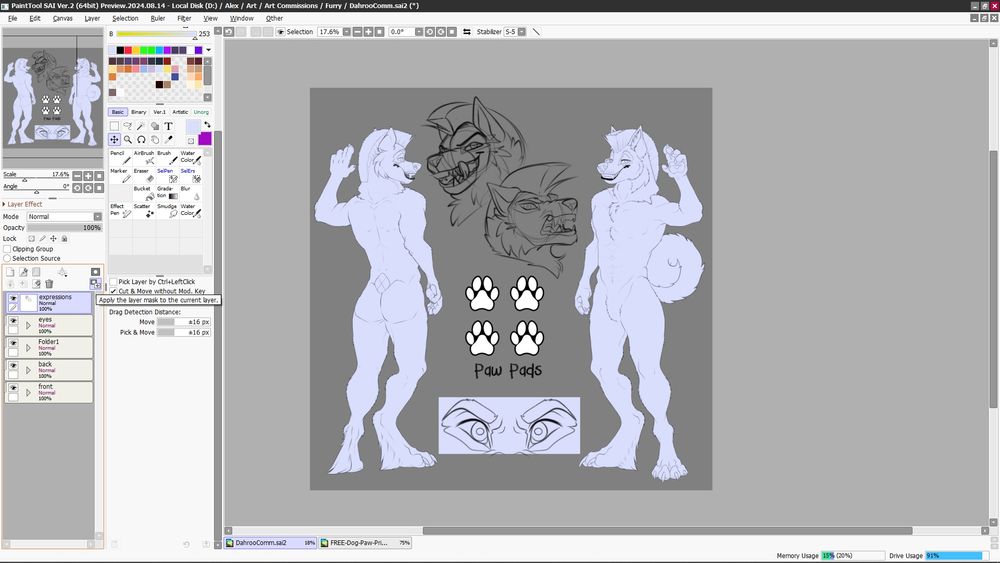Expand the front layer folder
Viewport: 1000px width, 563px height.
click(x=28, y=392)
